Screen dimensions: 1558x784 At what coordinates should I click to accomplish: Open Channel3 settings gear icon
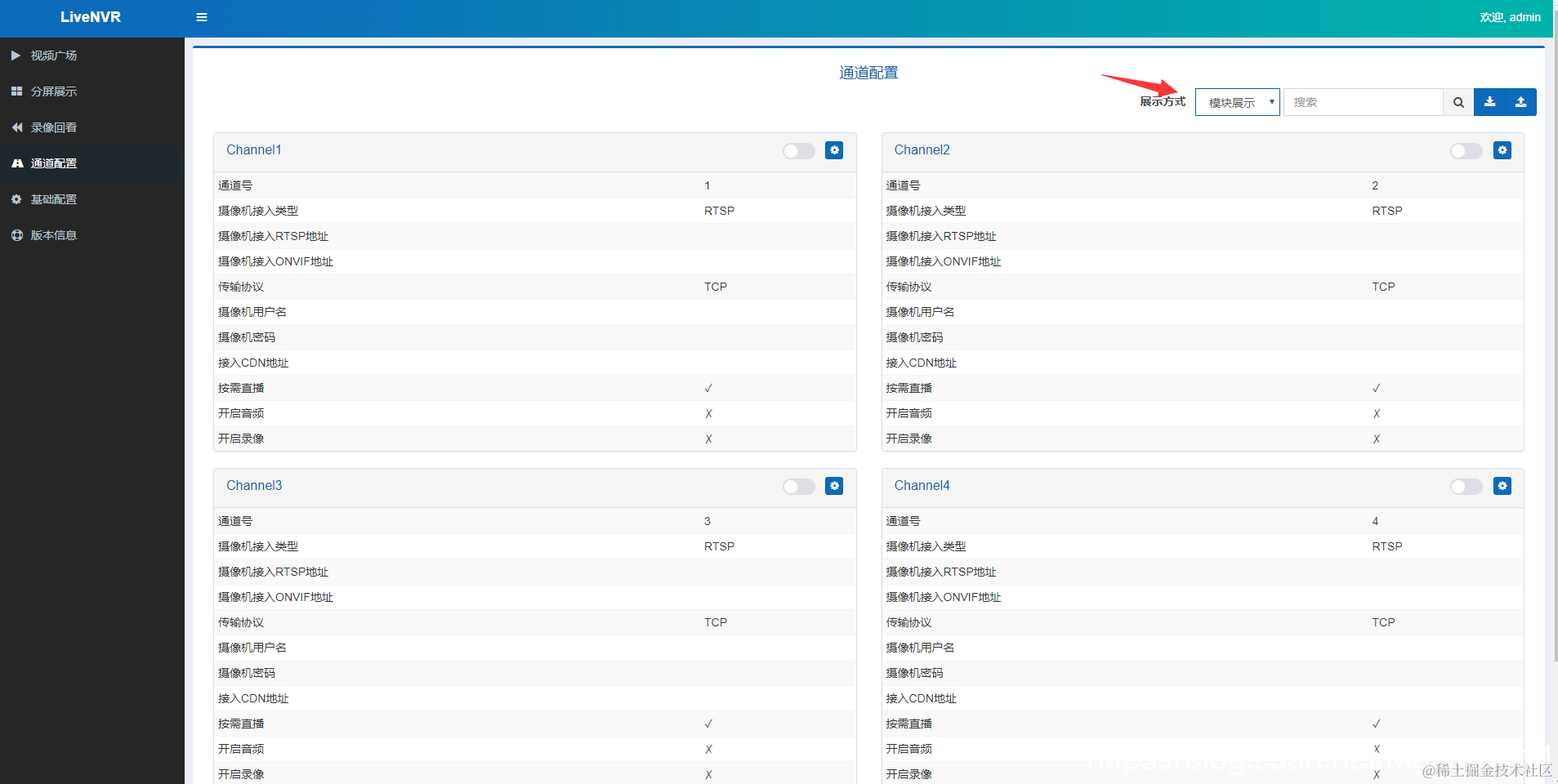coord(834,486)
